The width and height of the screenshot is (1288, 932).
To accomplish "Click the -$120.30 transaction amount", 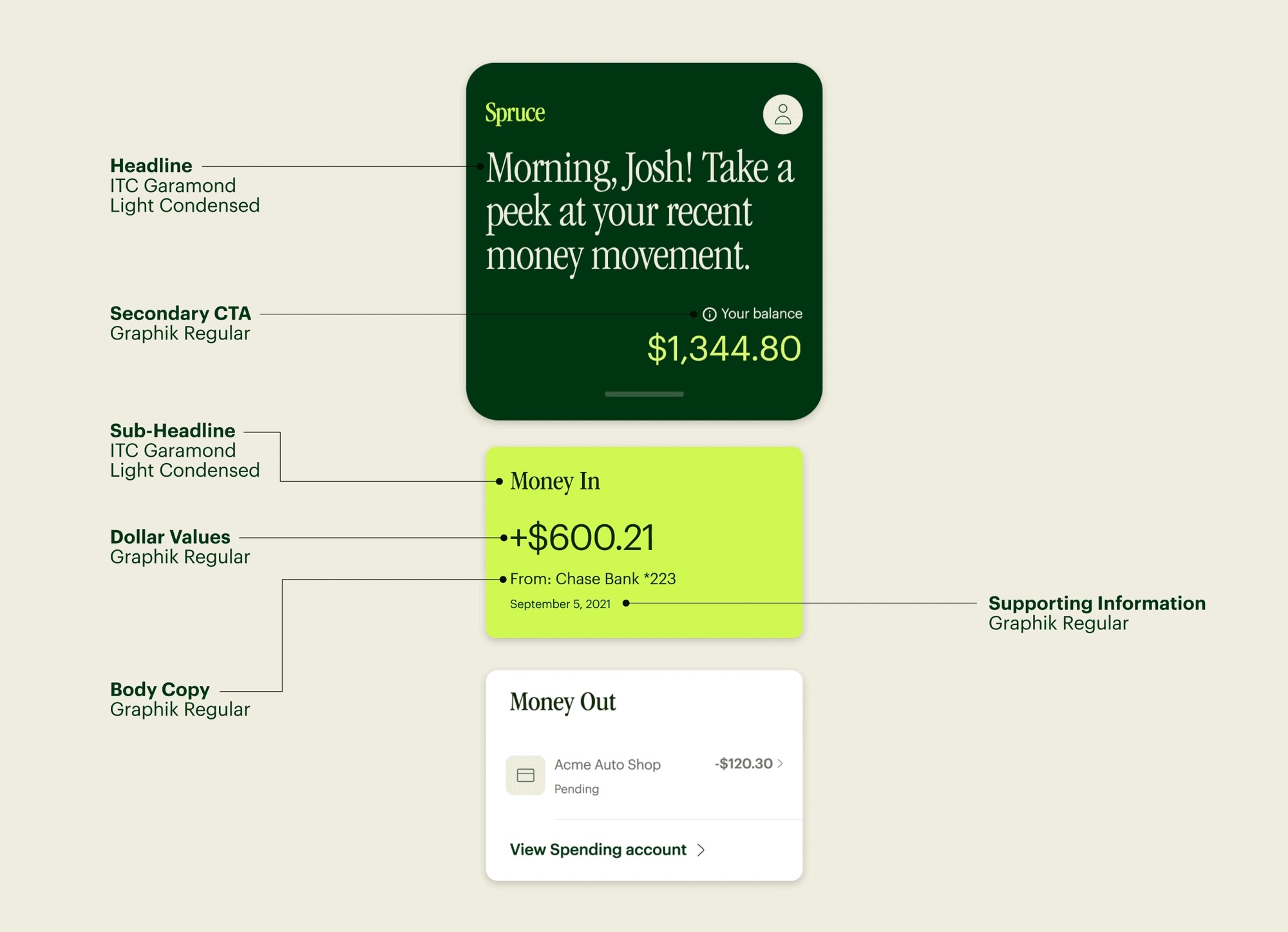I will click(743, 763).
